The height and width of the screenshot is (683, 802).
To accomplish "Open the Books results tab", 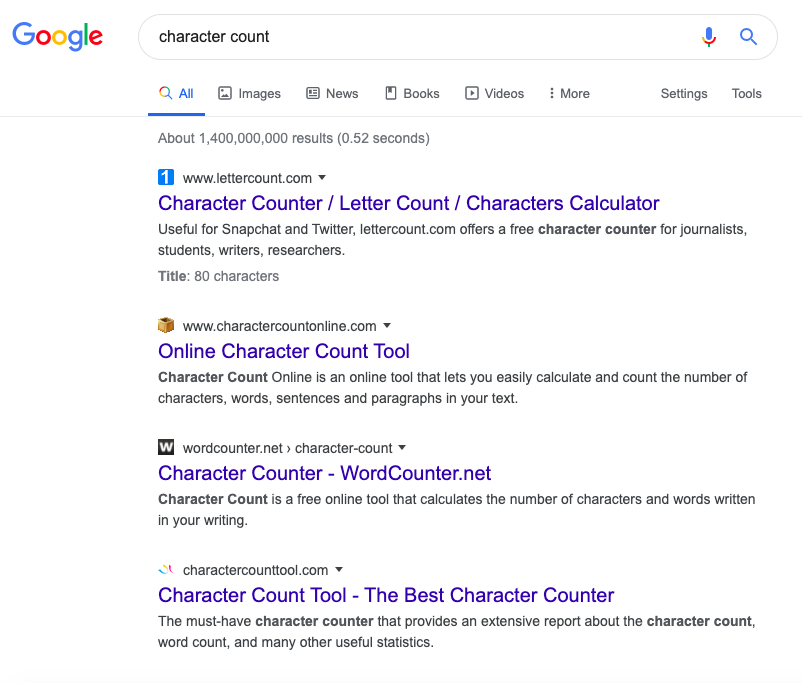I will point(412,94).
